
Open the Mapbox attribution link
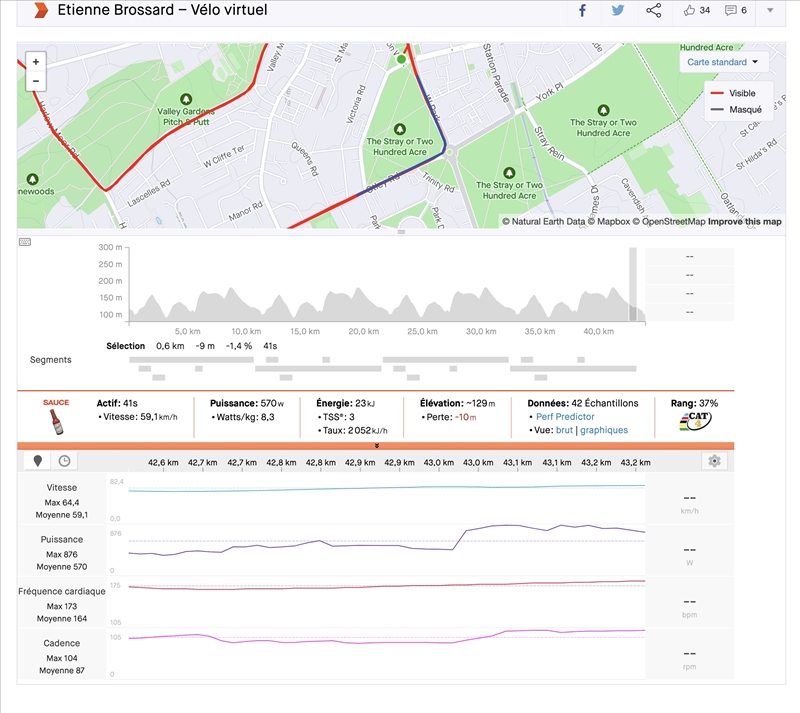coord(609,222)
